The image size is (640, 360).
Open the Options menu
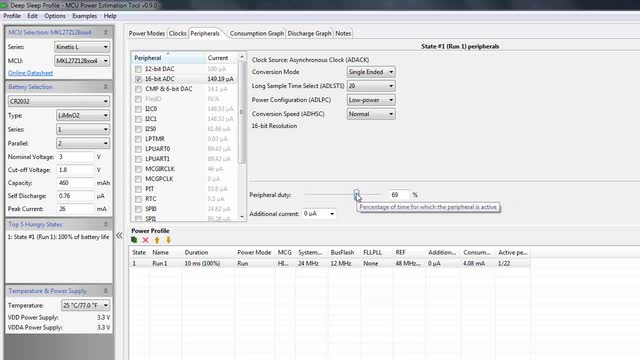click(55, 16)
